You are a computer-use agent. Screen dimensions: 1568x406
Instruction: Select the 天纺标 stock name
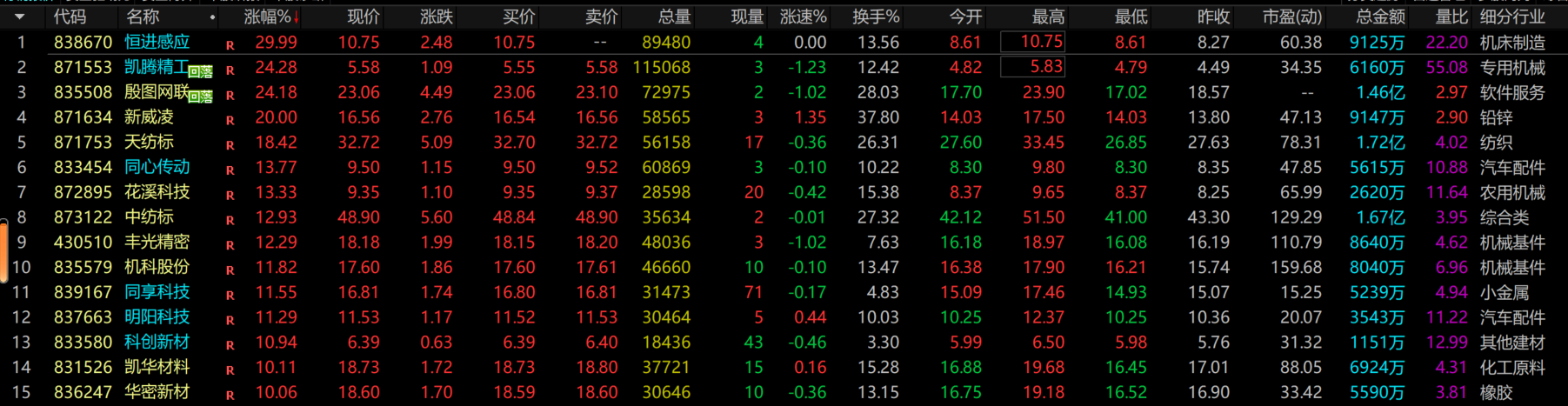149,142
